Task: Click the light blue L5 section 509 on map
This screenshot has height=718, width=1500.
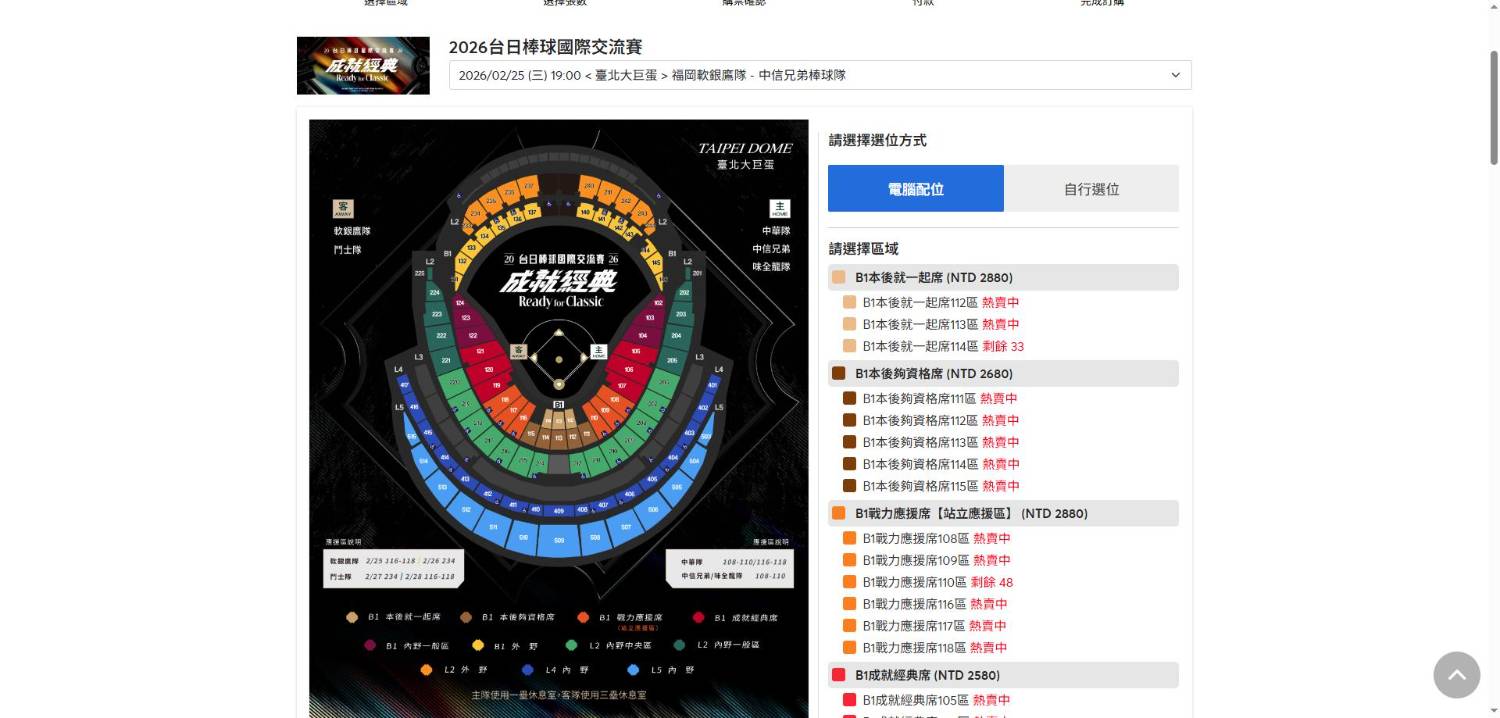Action: tap(559, 540)
